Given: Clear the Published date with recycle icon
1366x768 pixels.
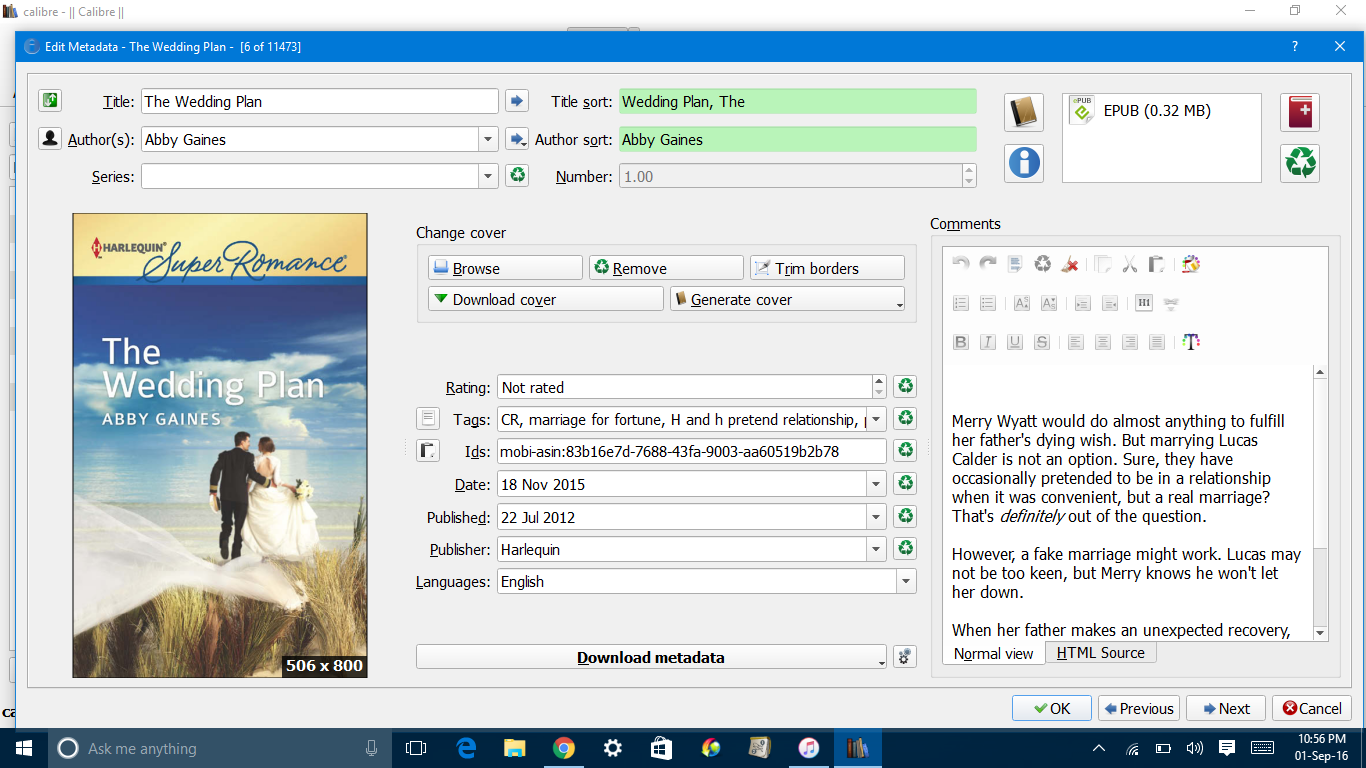Looking at the screenshot, I should (905, 517).
